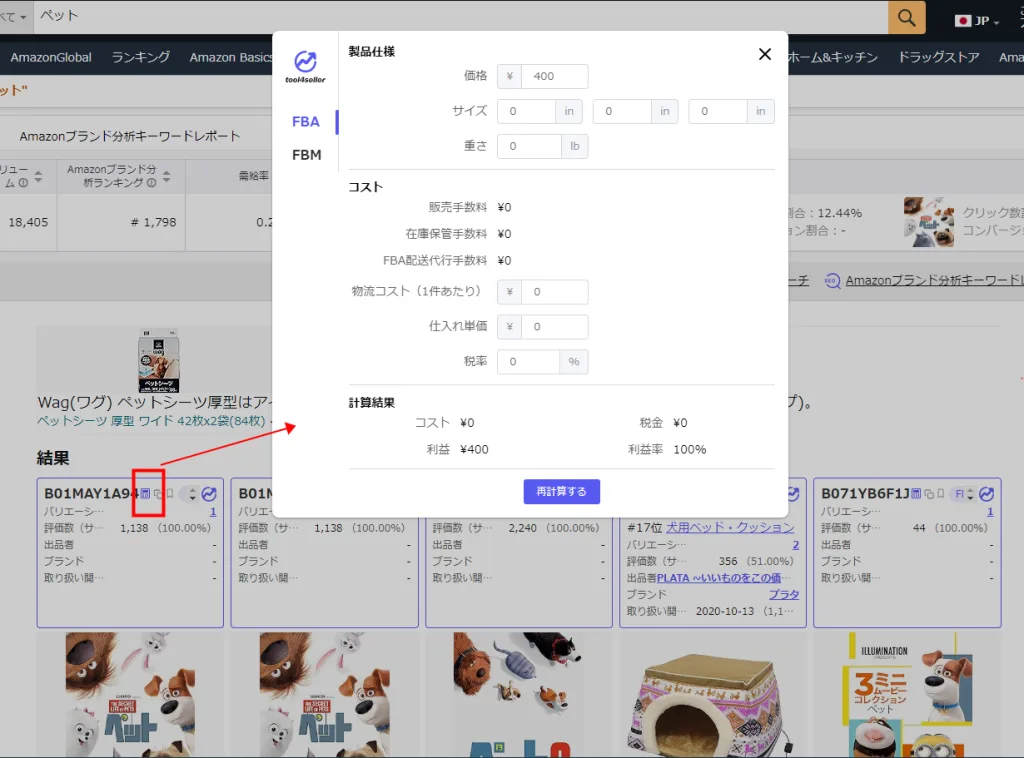
Task: Click the 重さ weight input field
Action: tap(529, 146)
